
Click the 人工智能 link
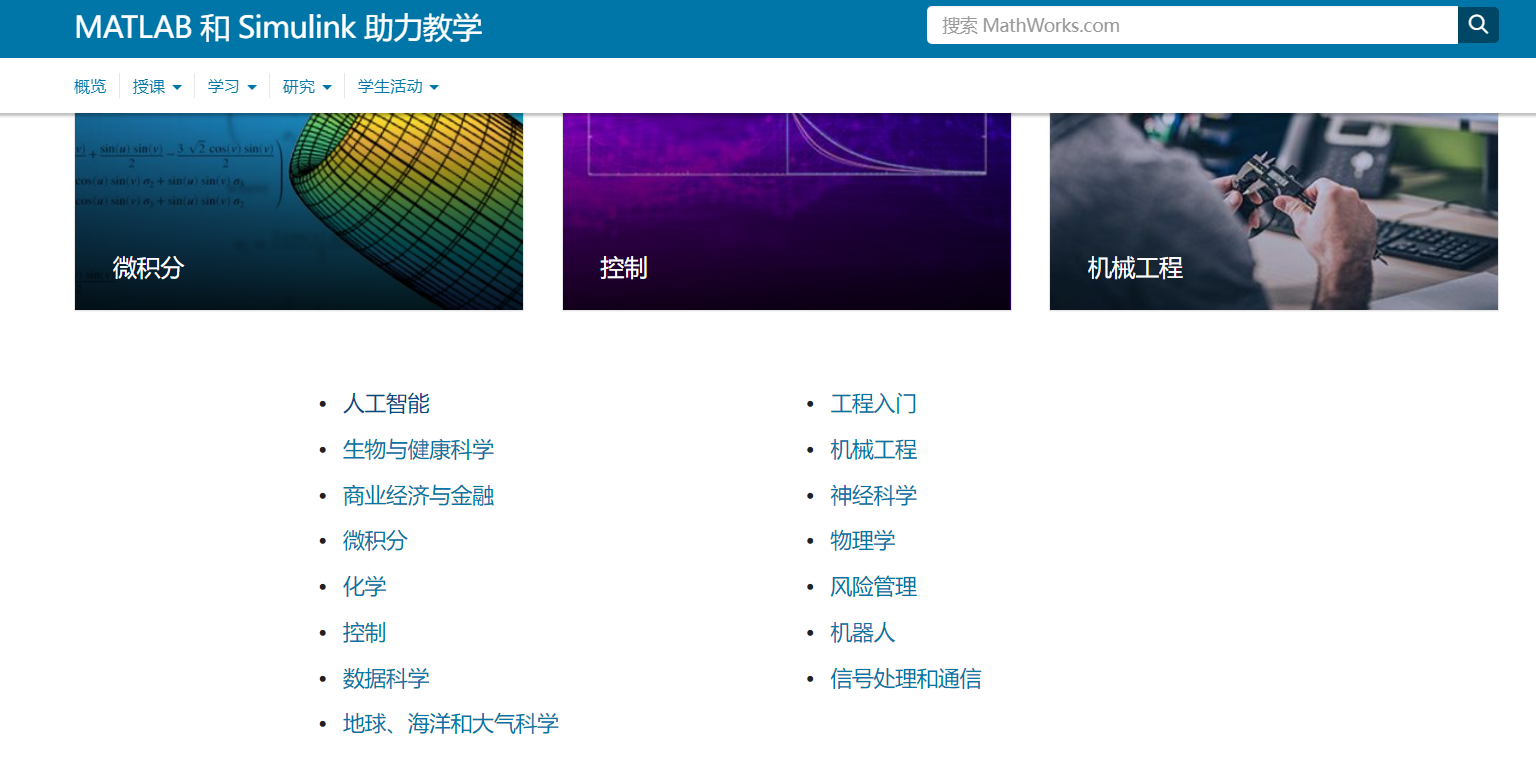[386, 404]
